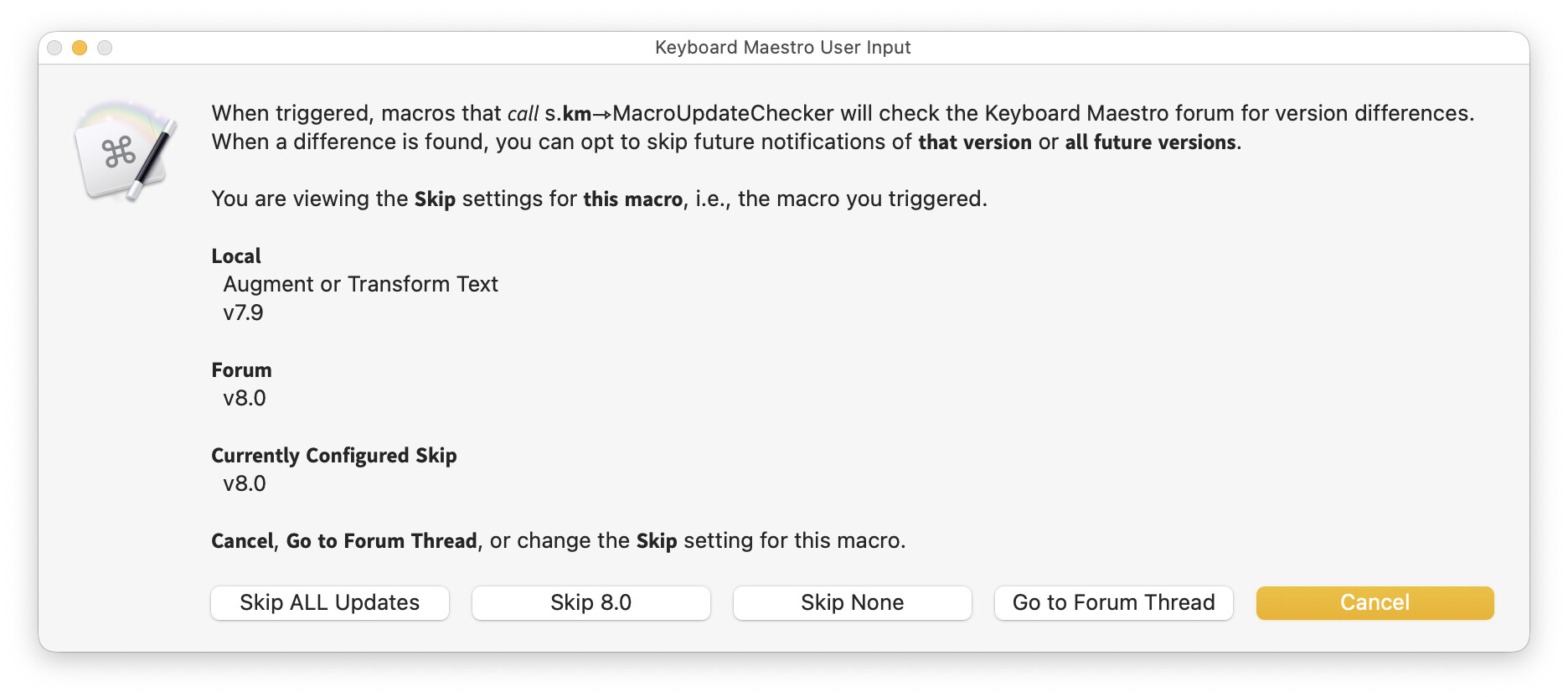Click the bold Local heading

click(236, 256)
